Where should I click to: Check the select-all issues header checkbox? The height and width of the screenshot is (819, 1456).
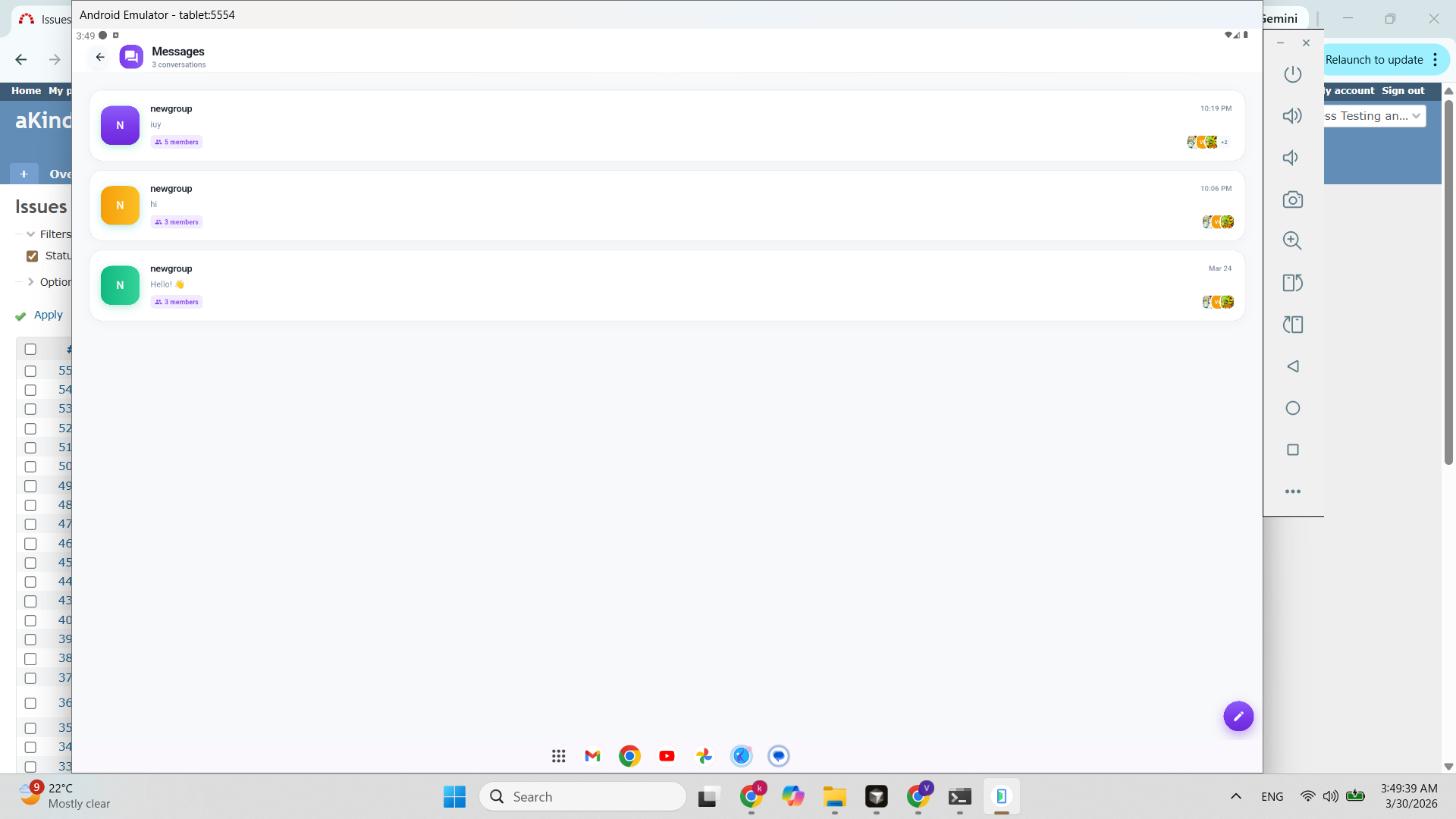click(30, 350)
